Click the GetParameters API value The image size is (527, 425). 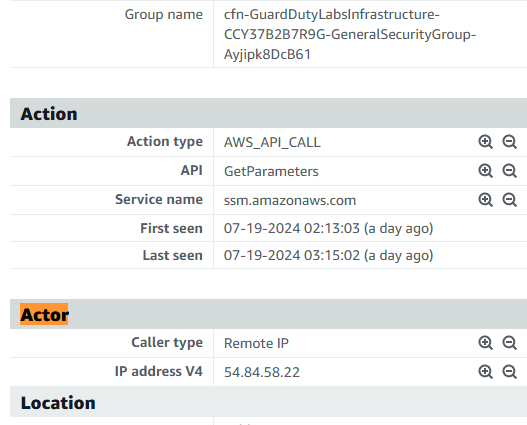(x=271, y=171)
